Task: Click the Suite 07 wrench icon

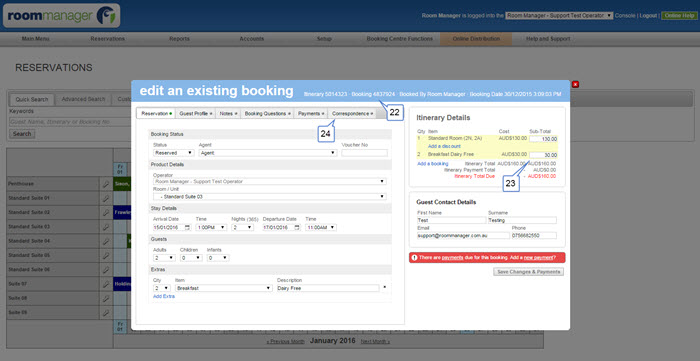Action: 106,284
